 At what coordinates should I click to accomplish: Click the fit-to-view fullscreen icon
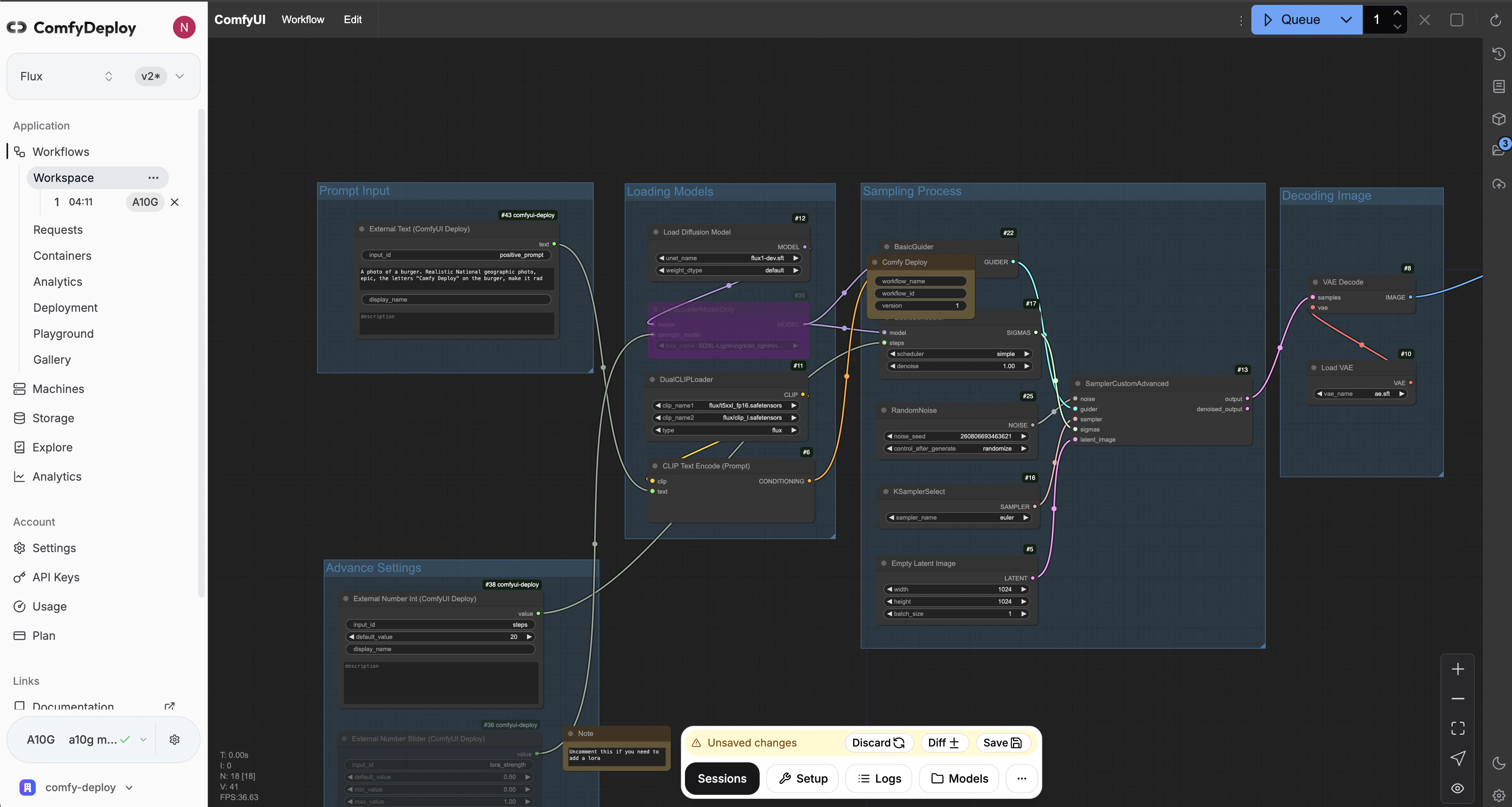pyautogui.click(x=1458, y=728)
